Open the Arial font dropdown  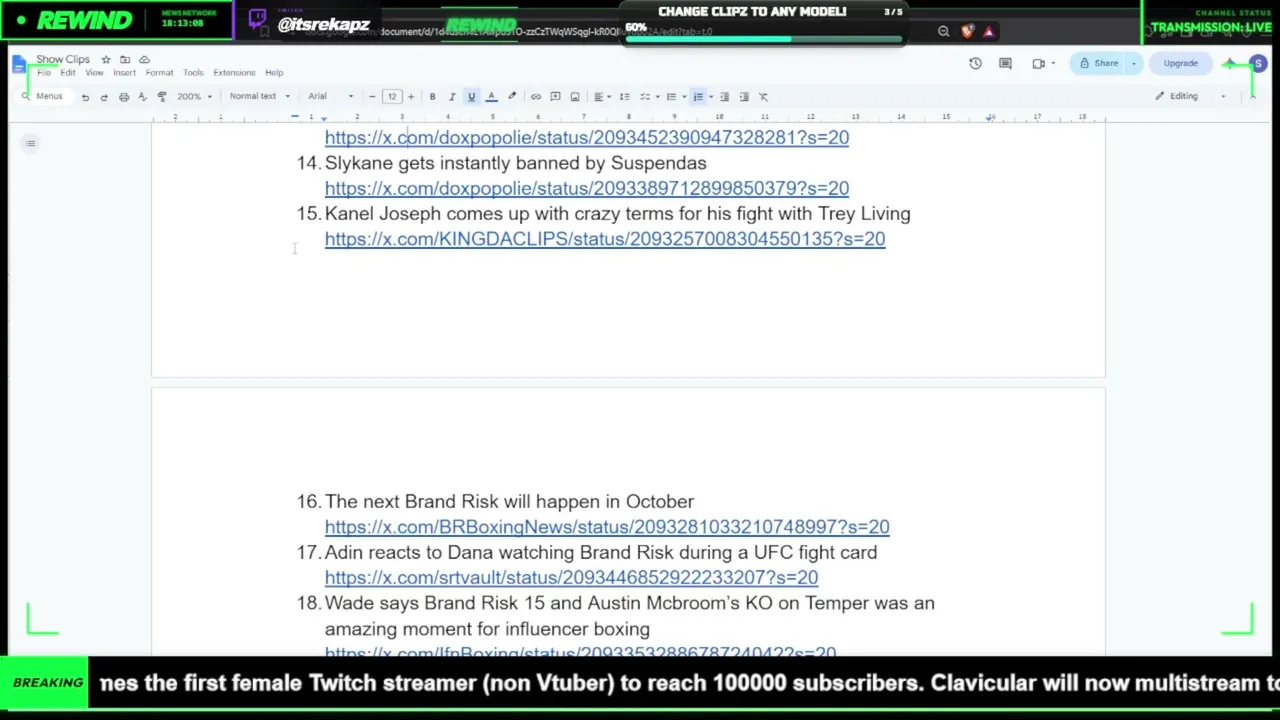(331, 97)
